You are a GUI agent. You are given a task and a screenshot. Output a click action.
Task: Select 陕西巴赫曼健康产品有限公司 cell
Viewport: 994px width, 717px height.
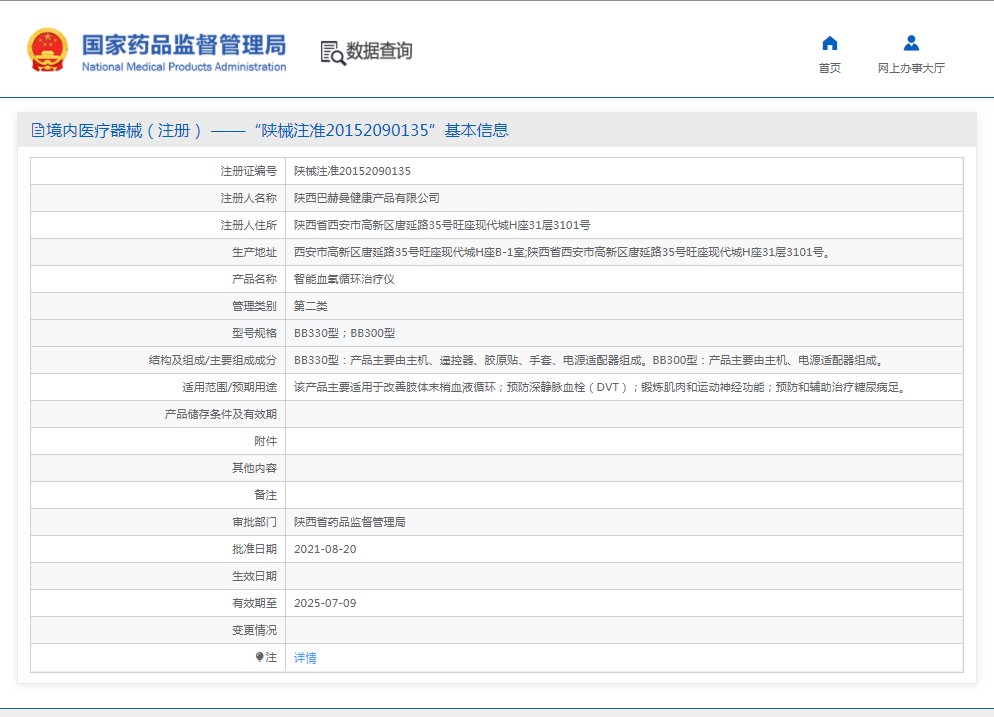(x=366, y=198)
